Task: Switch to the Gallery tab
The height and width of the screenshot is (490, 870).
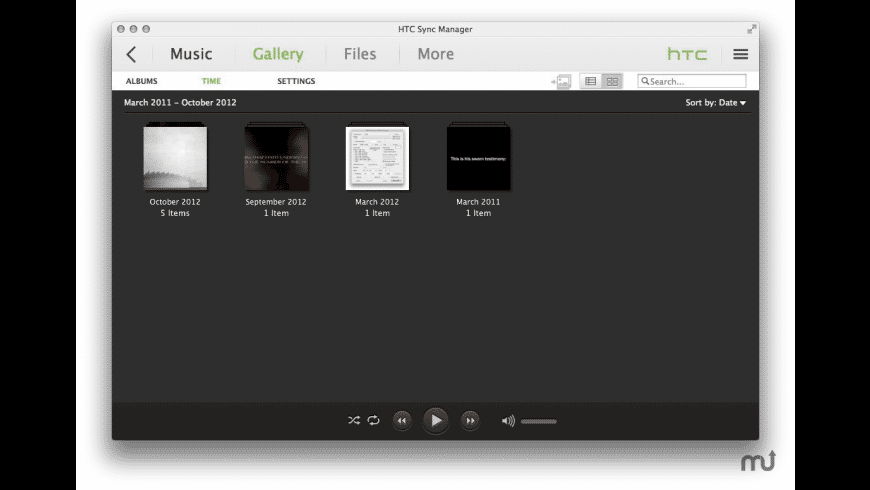Action: pos(278,54)
